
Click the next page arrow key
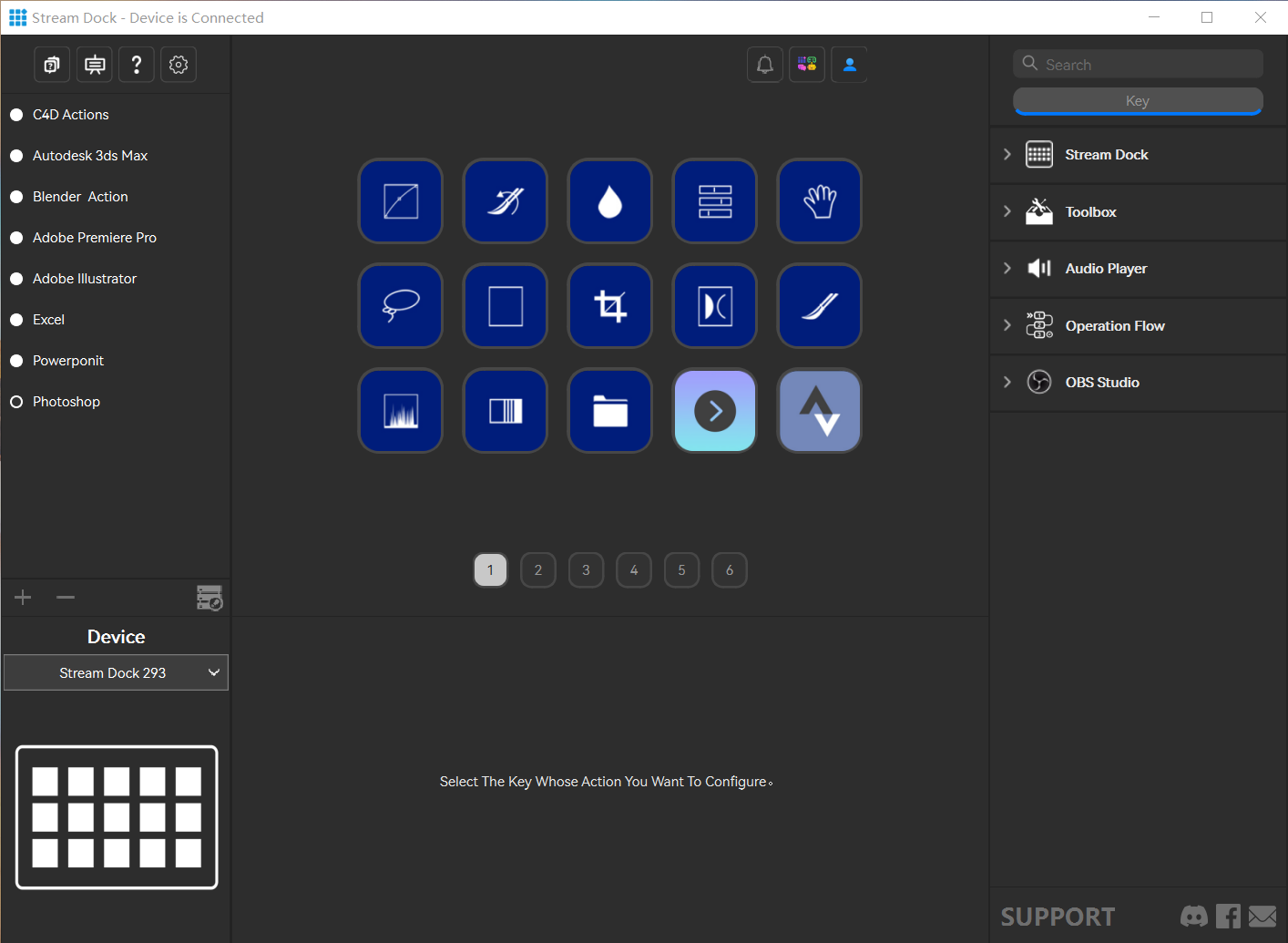[715, 411]
